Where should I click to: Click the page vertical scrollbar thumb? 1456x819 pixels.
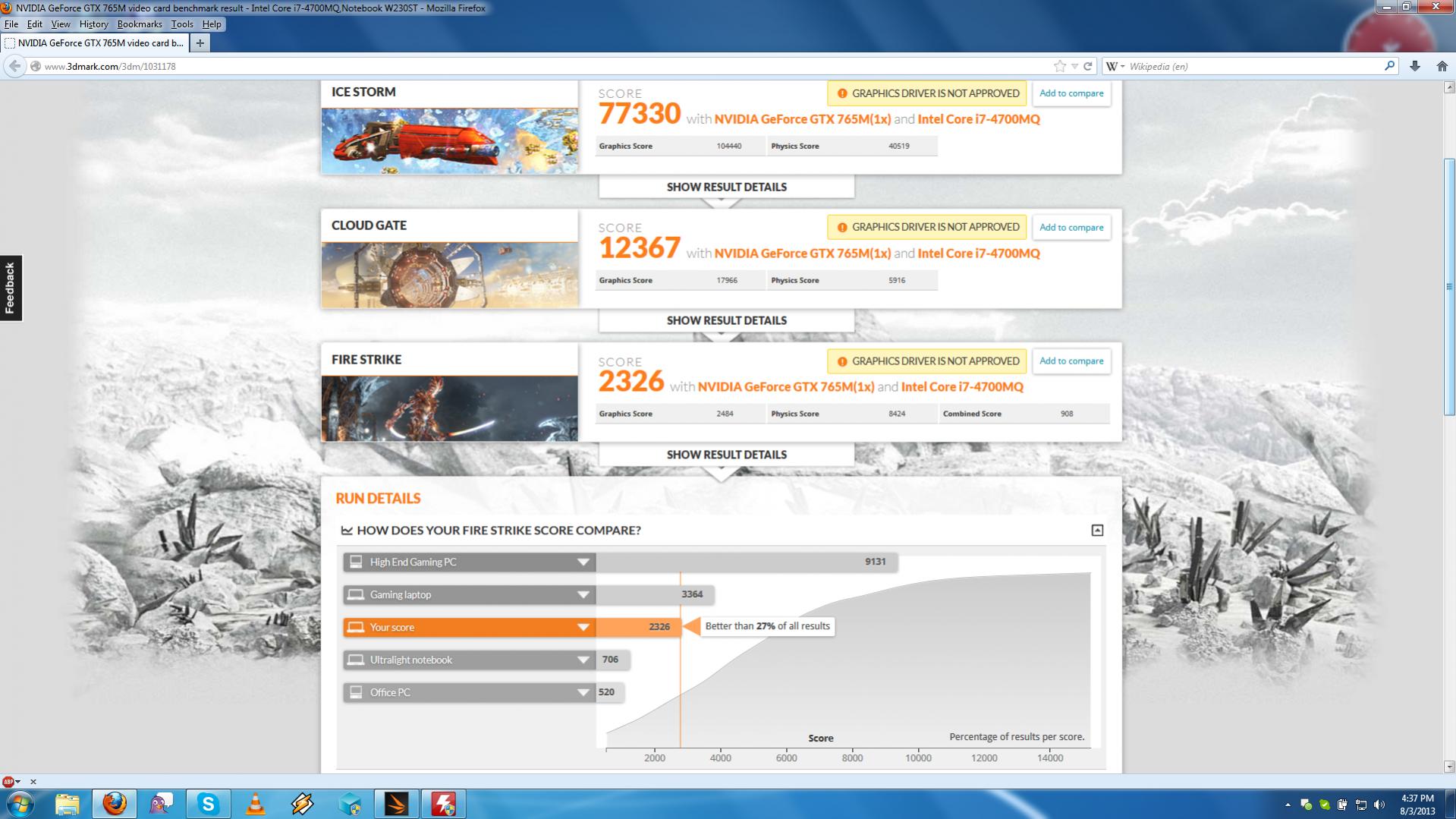[x=1449, y=286]
